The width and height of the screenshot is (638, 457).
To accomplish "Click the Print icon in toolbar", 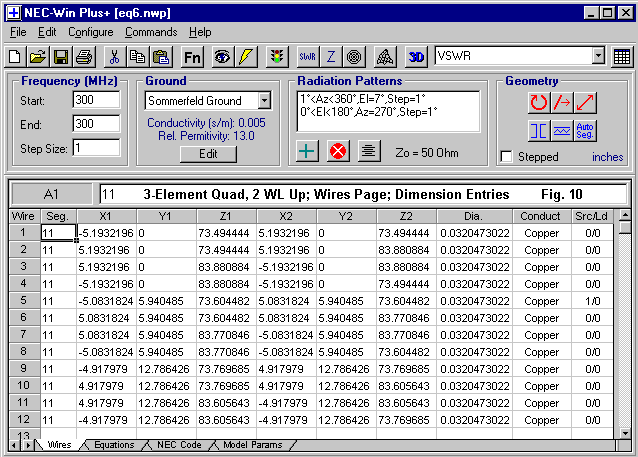I will [83, 57].
